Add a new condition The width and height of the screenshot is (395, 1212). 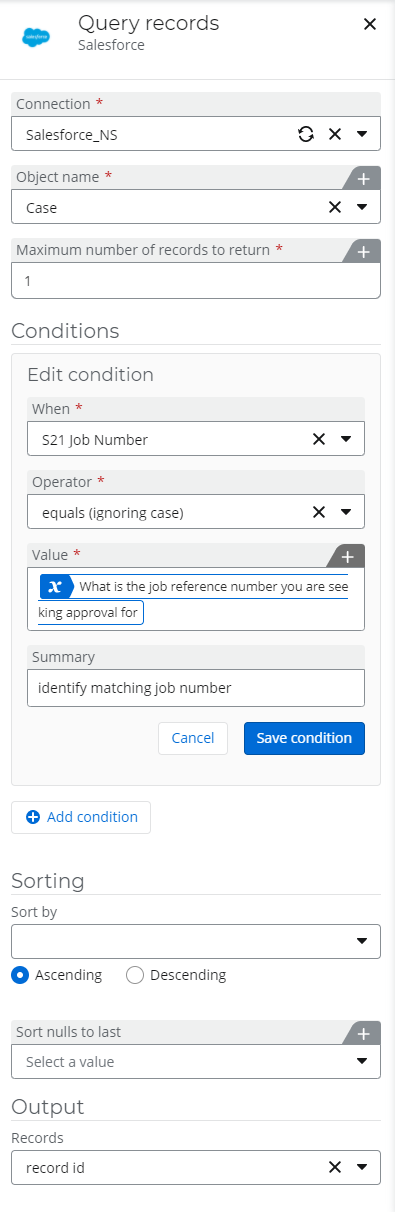pos(81,817)
